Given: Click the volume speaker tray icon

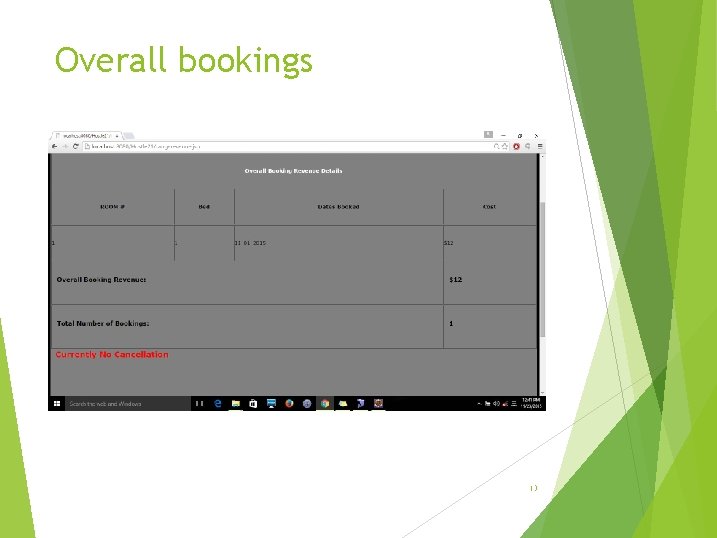Looking at the screenshot, I should 496,404.
